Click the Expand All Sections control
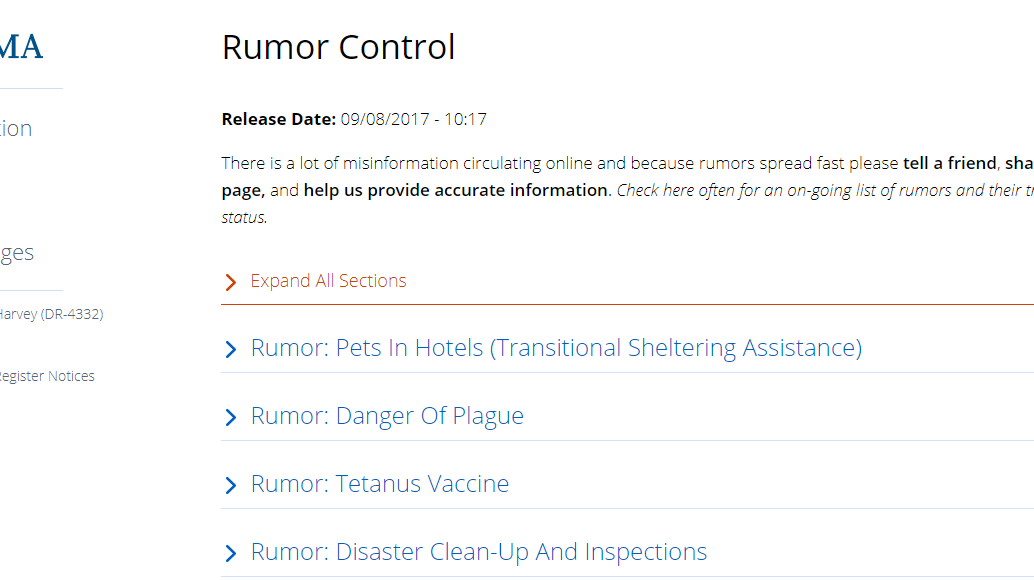Viewport: 1034px width, 580px height. [x=329, y=281]
